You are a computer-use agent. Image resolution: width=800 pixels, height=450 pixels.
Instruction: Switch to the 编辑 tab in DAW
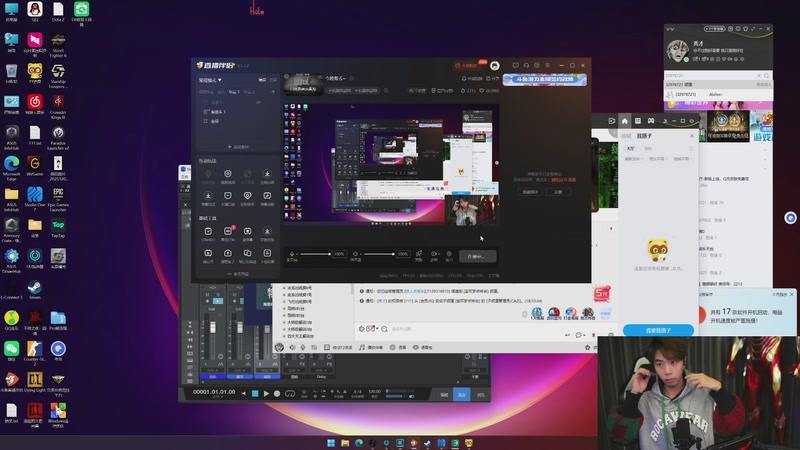(x=444, y=394)
